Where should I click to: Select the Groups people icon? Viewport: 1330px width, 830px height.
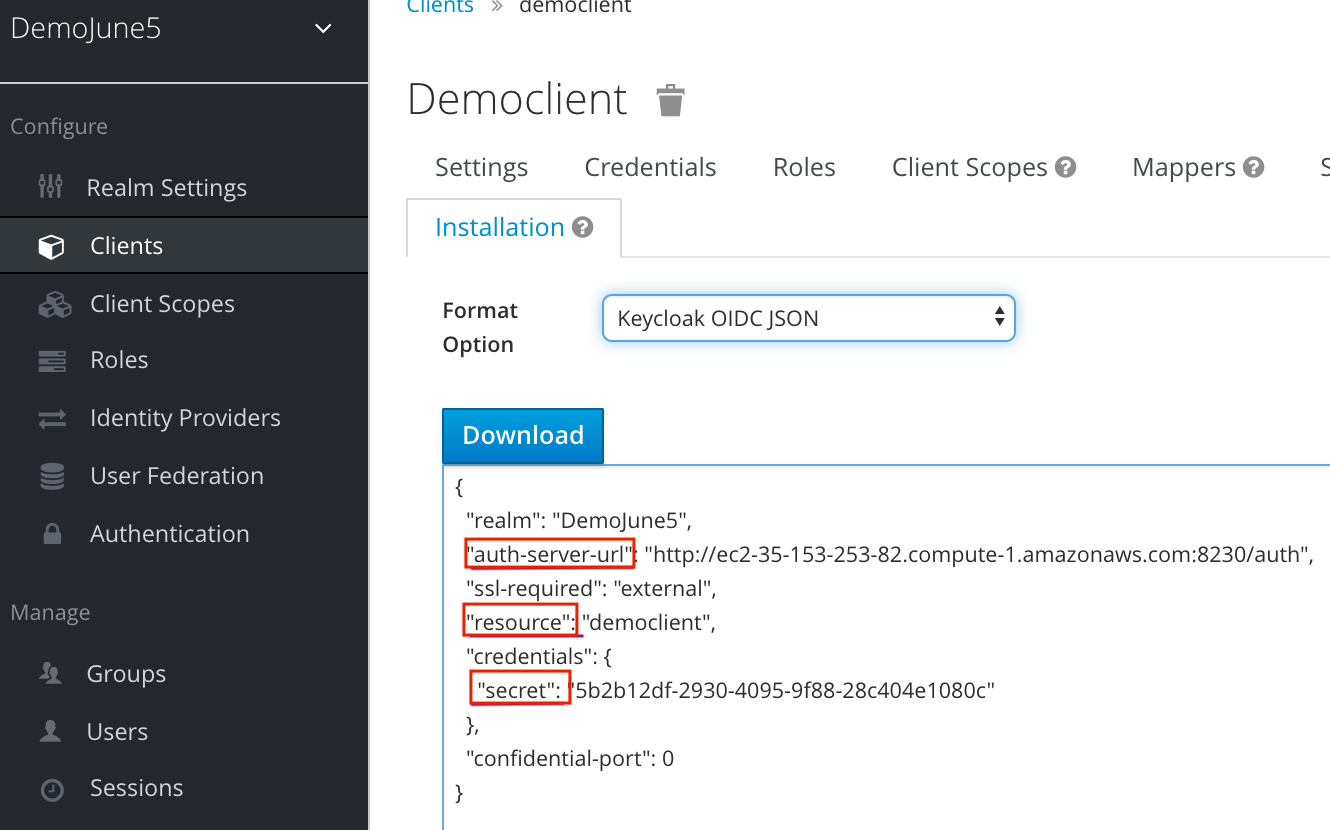coord(50,674)
